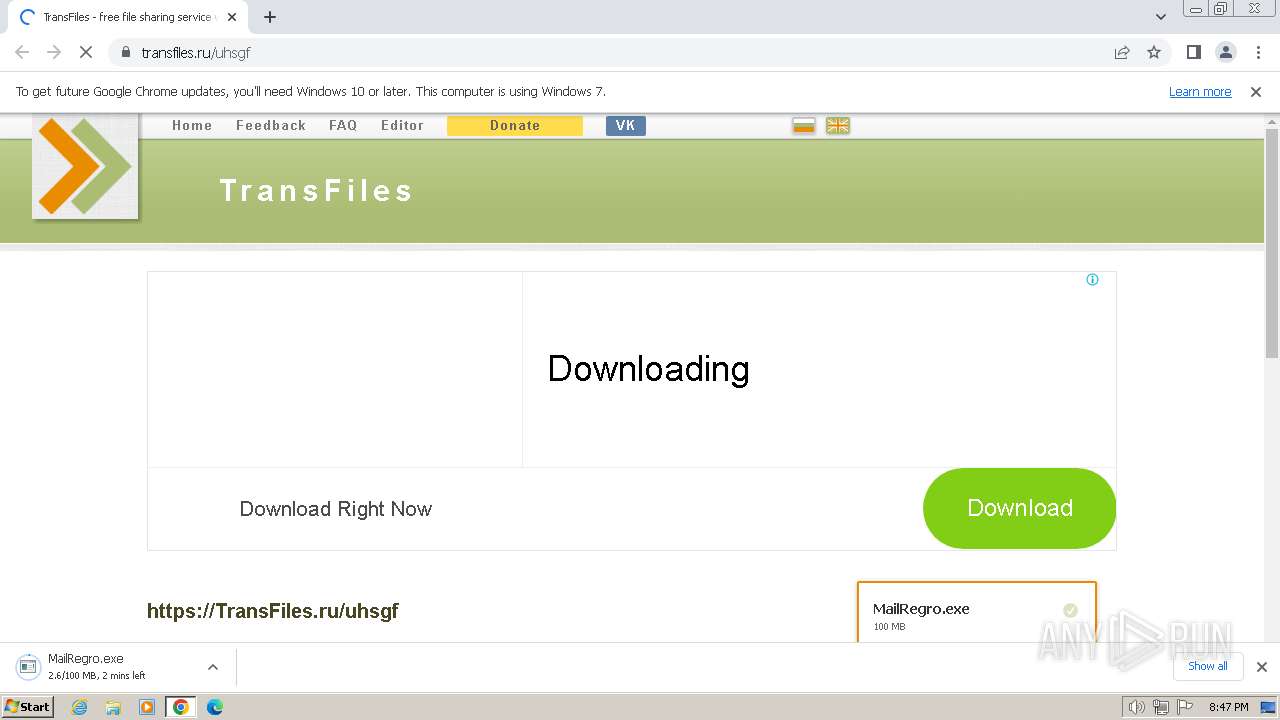This screenshot has width=1280, height=720.
Task: Bookmark this tab with the star
Action: click(1154, 52)
